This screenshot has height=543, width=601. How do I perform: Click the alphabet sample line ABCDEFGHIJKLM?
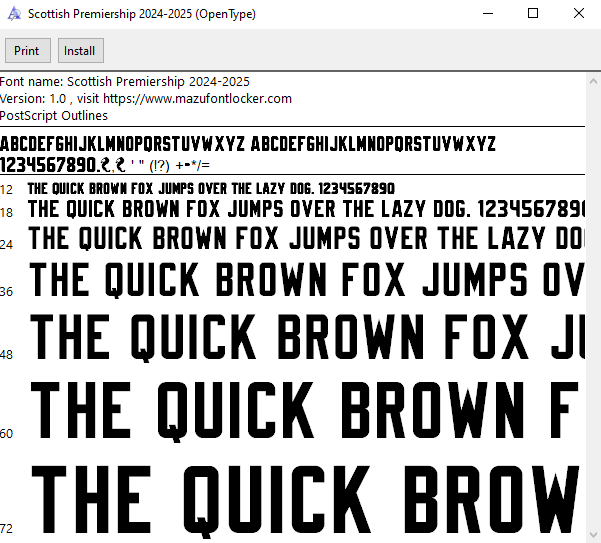[x=248, y=144]
